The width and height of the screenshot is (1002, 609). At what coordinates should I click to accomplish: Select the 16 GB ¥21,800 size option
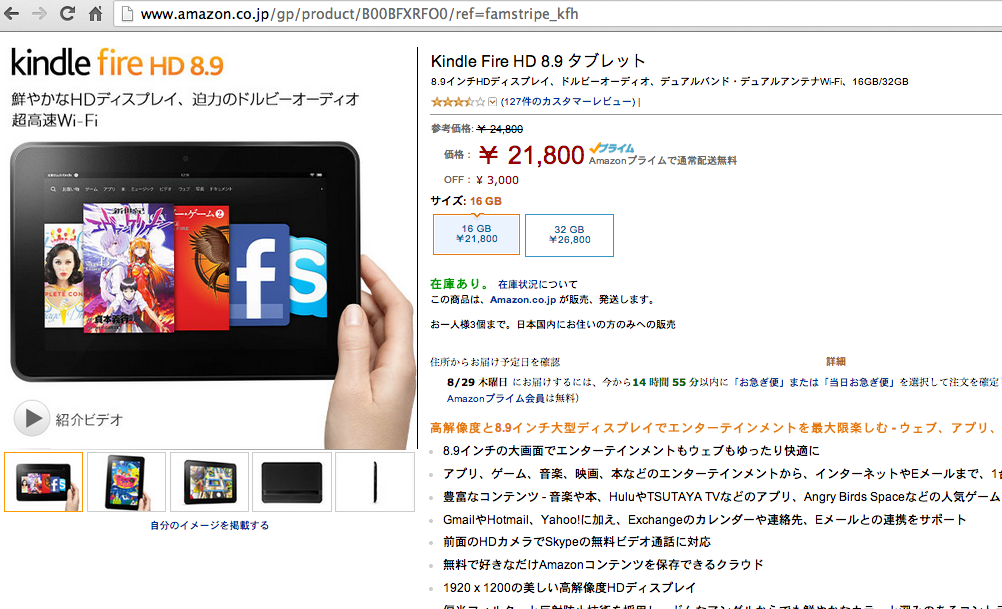(x=476, y=235)
